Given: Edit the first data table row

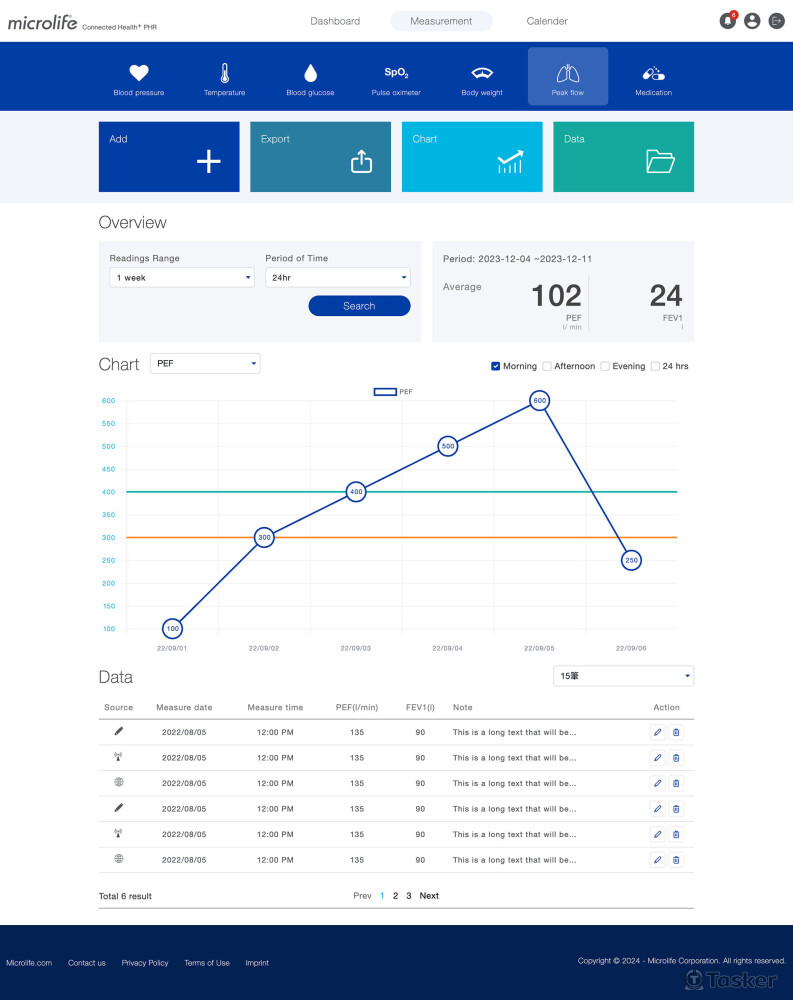Looking at the screenshot, I should (658, 732).
